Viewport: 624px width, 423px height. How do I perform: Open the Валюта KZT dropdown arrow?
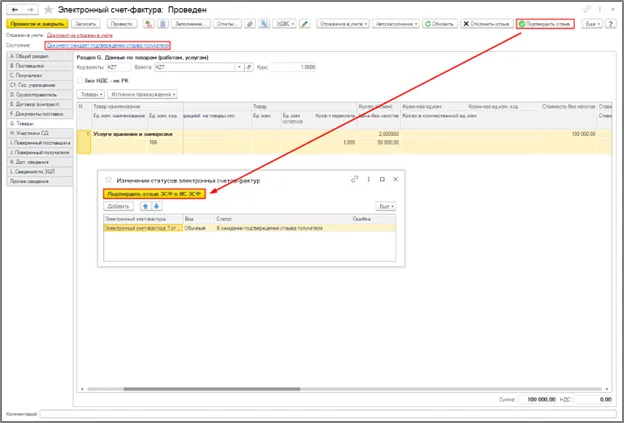pos(239,67)
